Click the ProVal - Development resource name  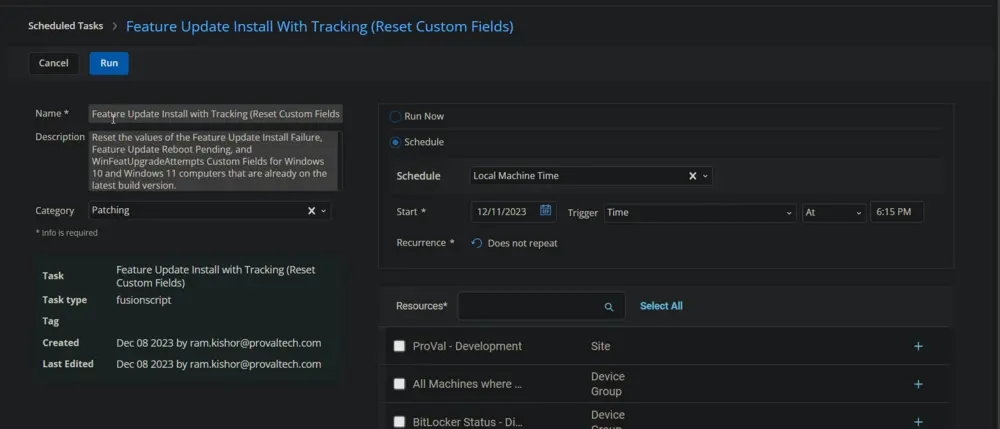(x=467, y=346)
